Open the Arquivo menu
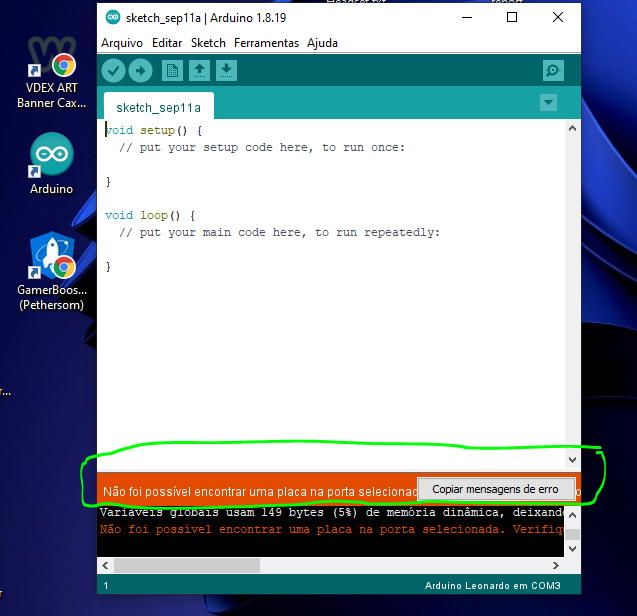637x616 pixels. click(x=122, y=43)
